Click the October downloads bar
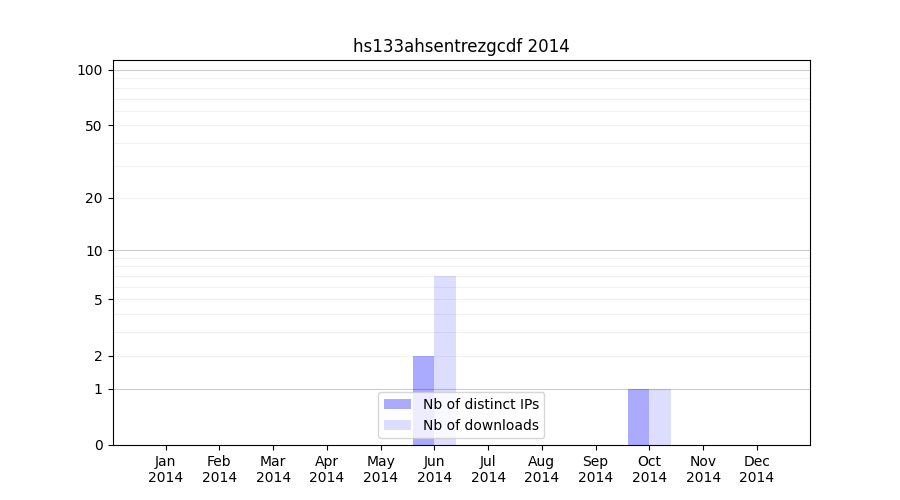The image size is (900, 500). click(660, 417)
